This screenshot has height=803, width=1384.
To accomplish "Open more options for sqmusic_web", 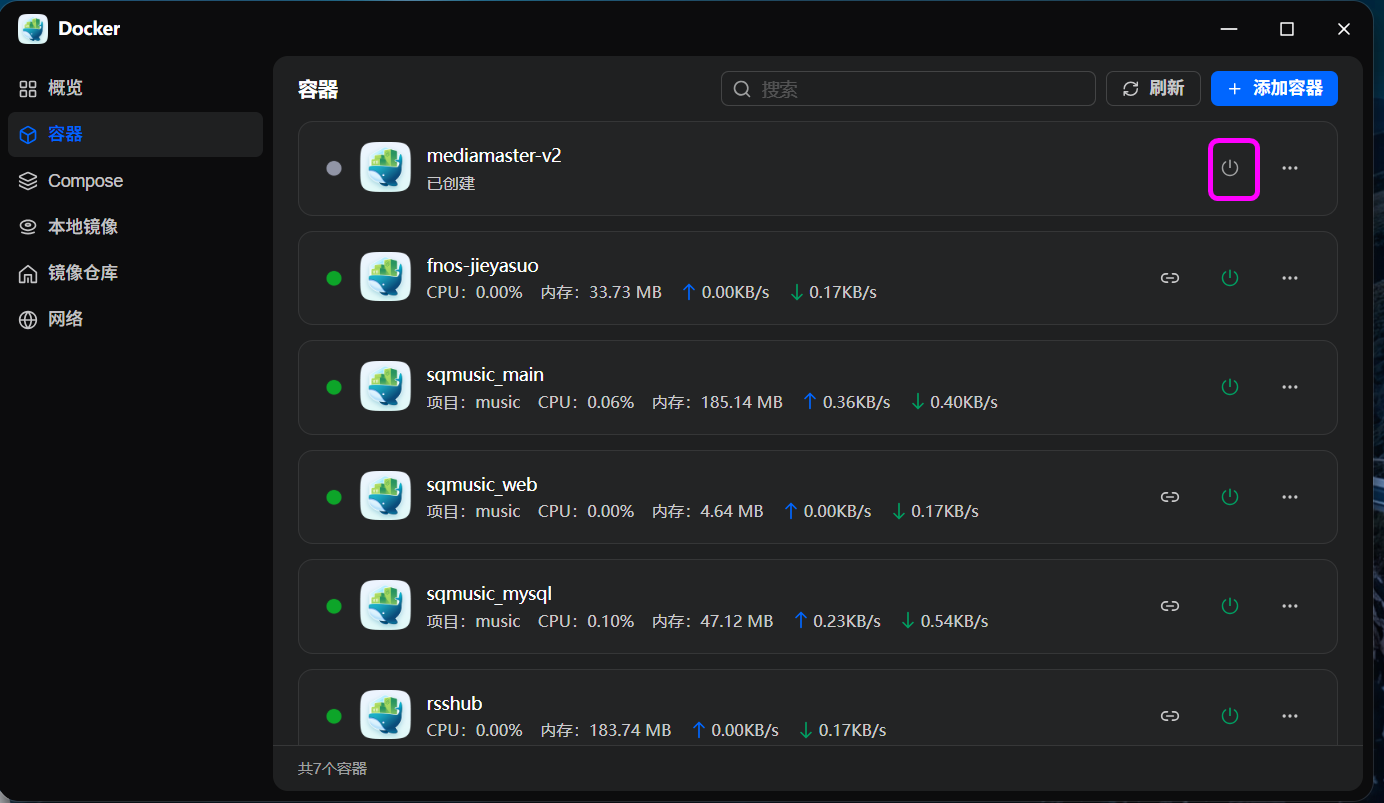I will [x=1290, y=497].
